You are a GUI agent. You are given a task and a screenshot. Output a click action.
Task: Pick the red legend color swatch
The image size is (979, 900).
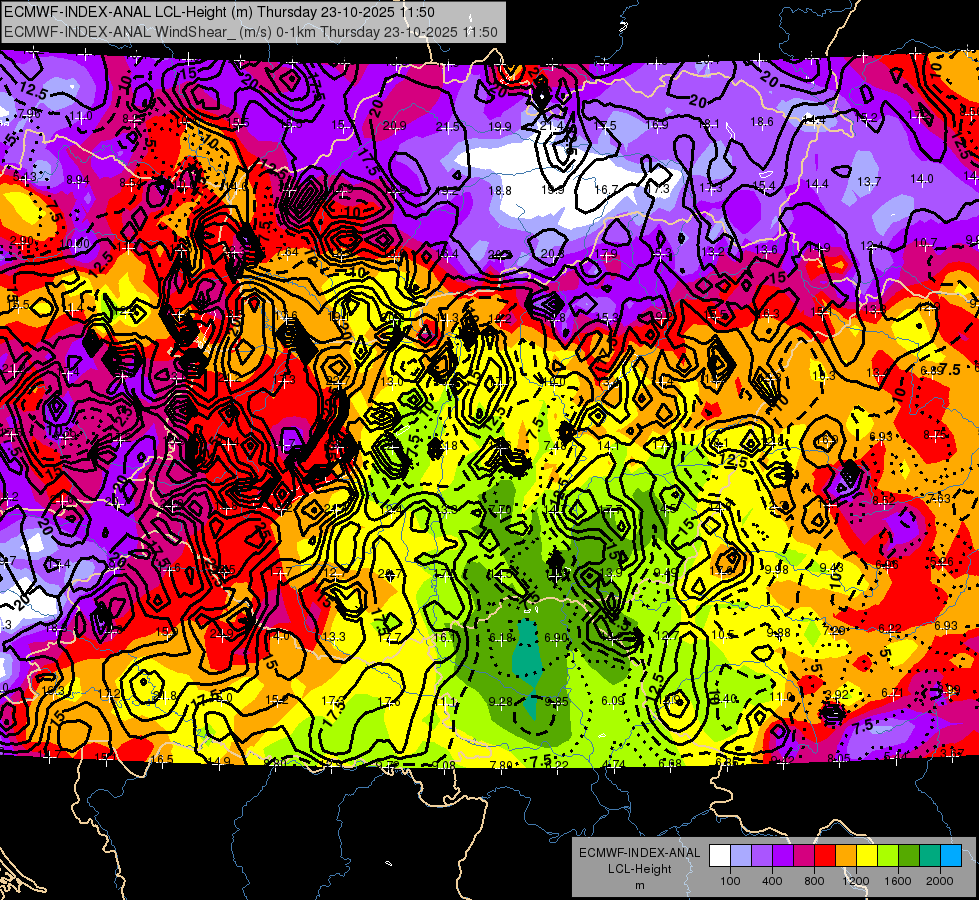(x=825, y=856)
